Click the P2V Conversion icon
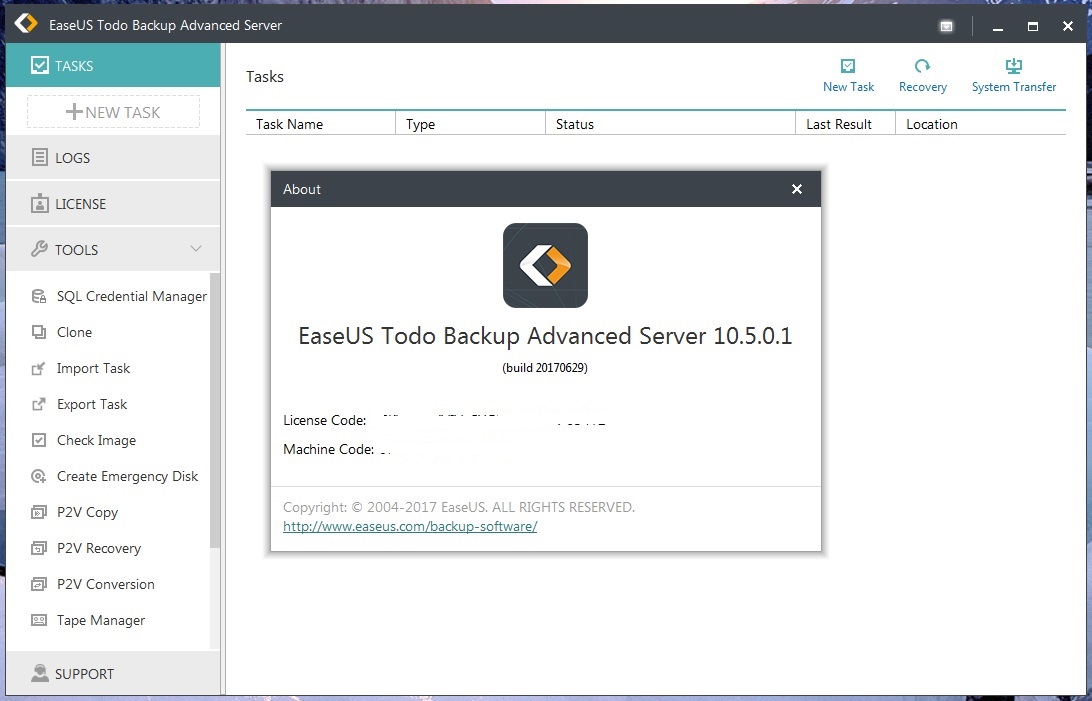The height and width of the screenshot is (701, 1092). pos(39,584)
